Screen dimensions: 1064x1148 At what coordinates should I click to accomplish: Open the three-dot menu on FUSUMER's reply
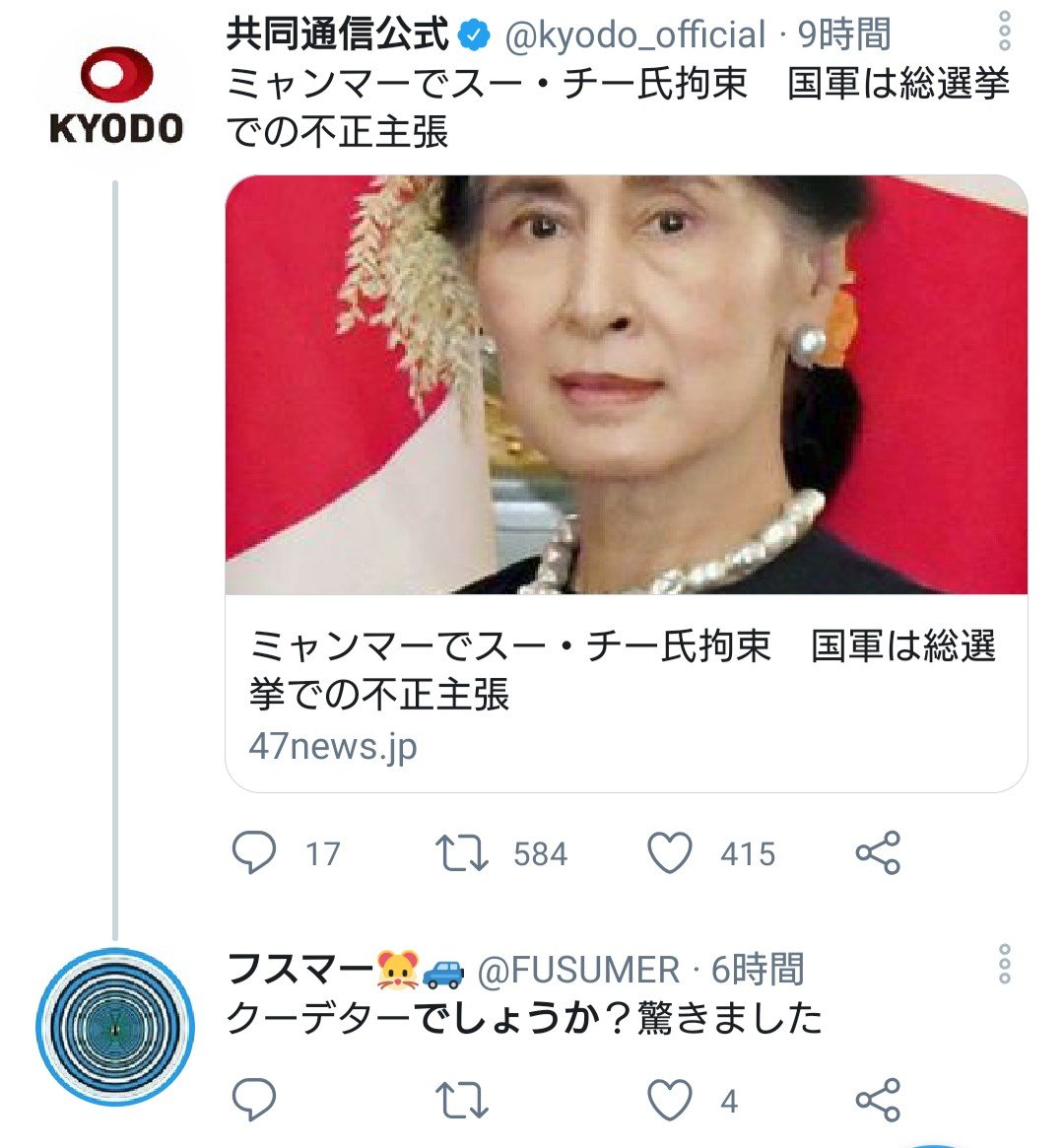click(1005, 961)
